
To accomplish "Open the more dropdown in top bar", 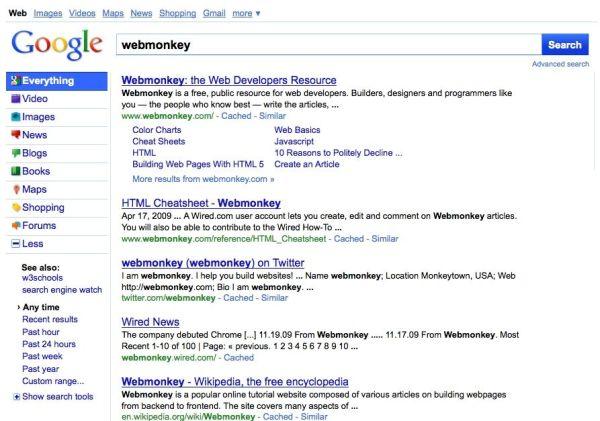I will [246, 13].
